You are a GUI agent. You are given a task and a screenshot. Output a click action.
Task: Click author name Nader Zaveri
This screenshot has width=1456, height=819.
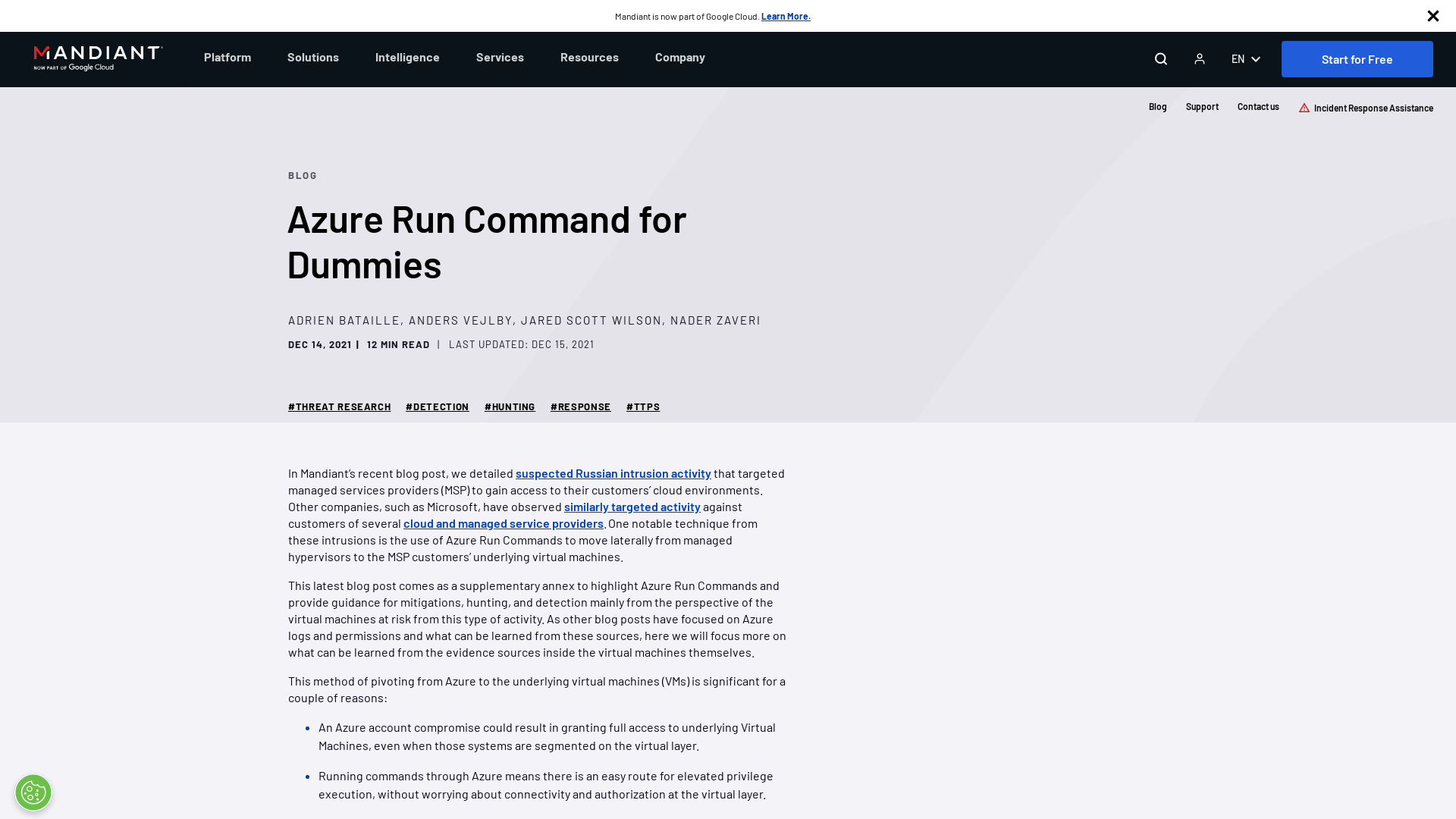[x=715, y=320]
